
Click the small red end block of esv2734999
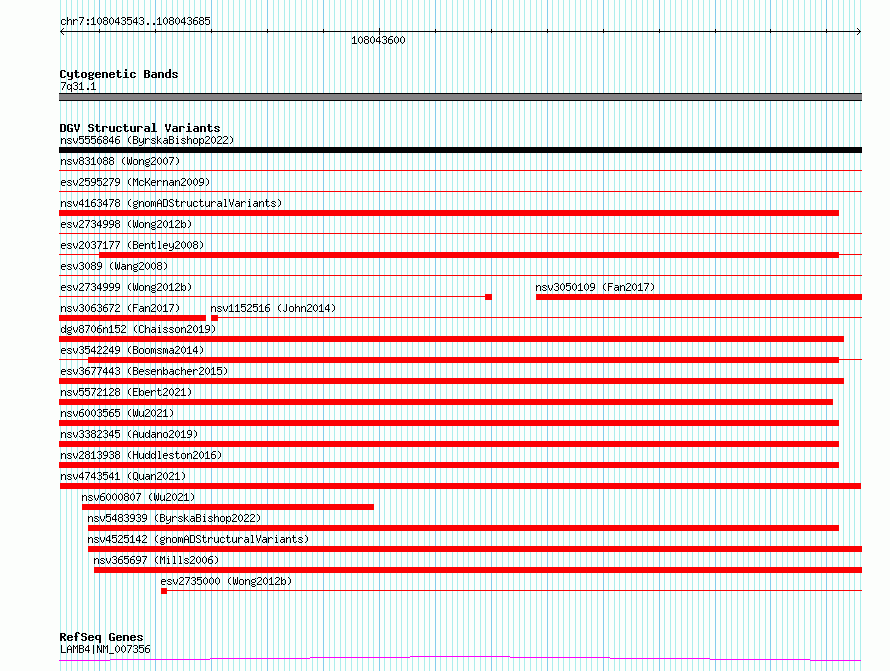tap(488, 297)
